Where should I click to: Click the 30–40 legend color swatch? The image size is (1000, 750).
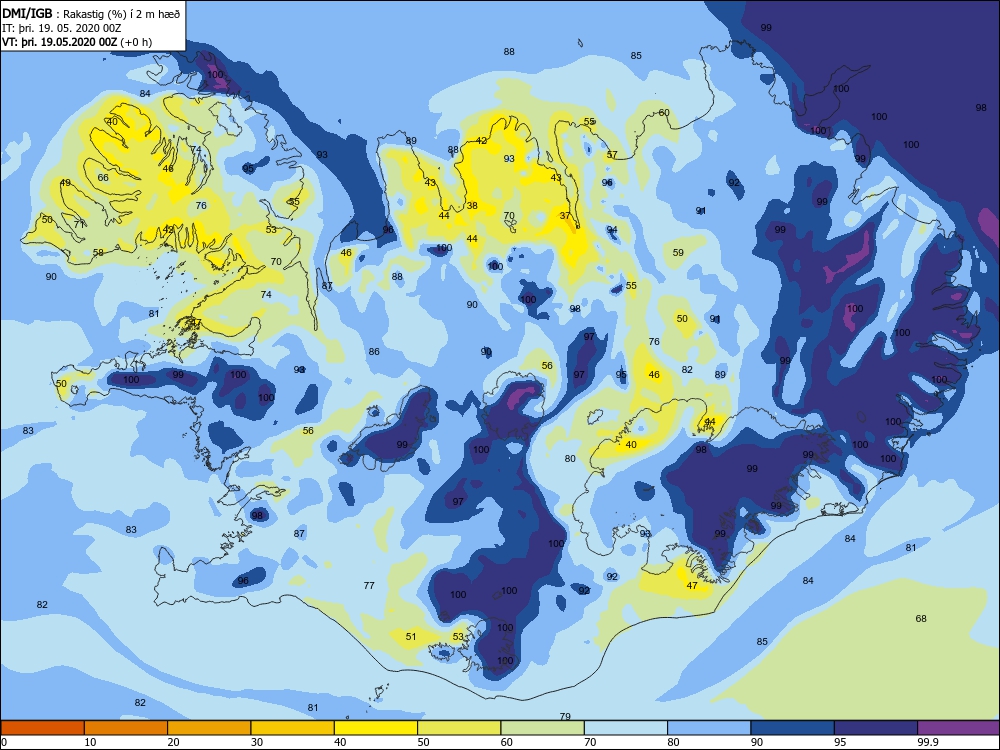click(293, 728)
